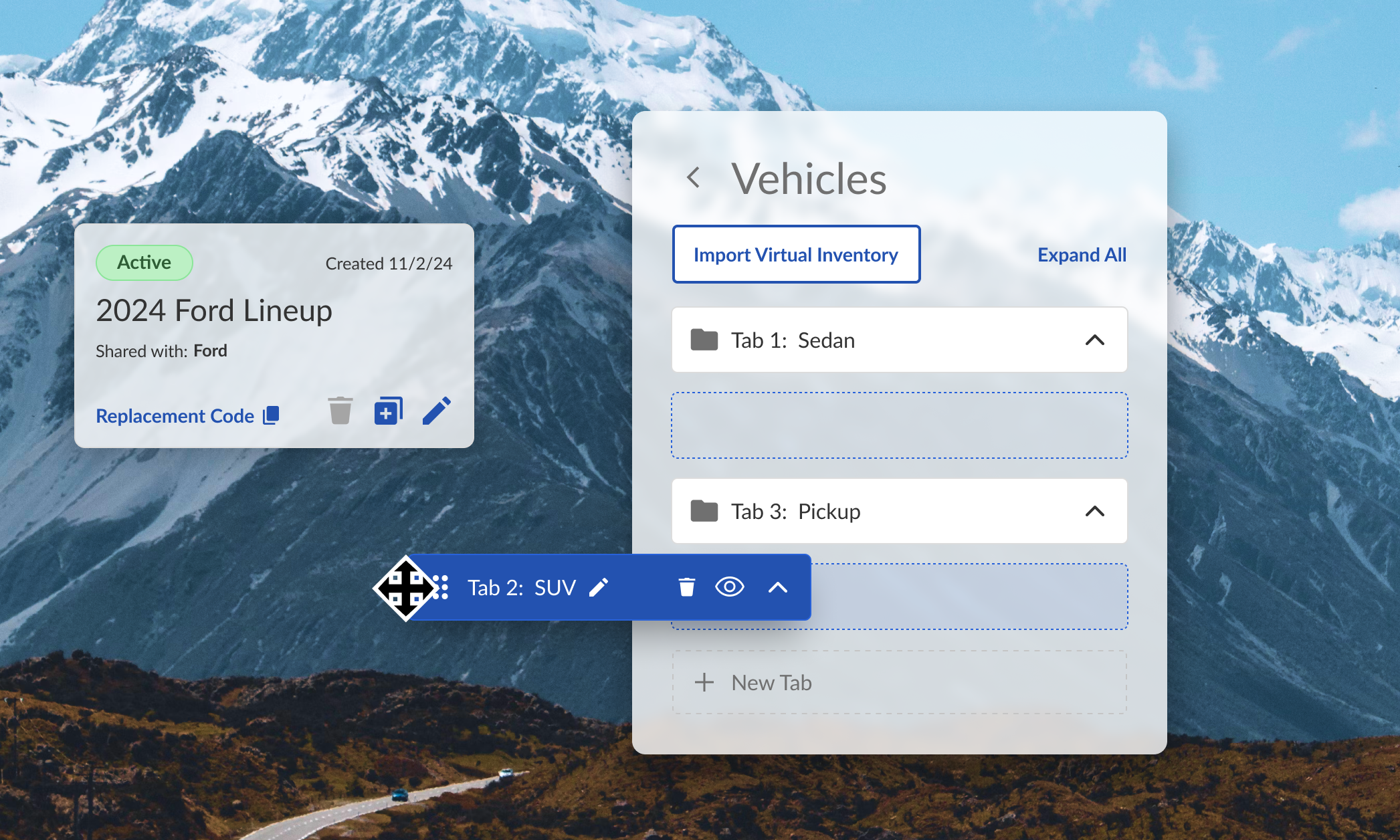Image resolution: width=1400 pixels, height=840 pixels.
Task: Add a New Tab
Action: 899,682
